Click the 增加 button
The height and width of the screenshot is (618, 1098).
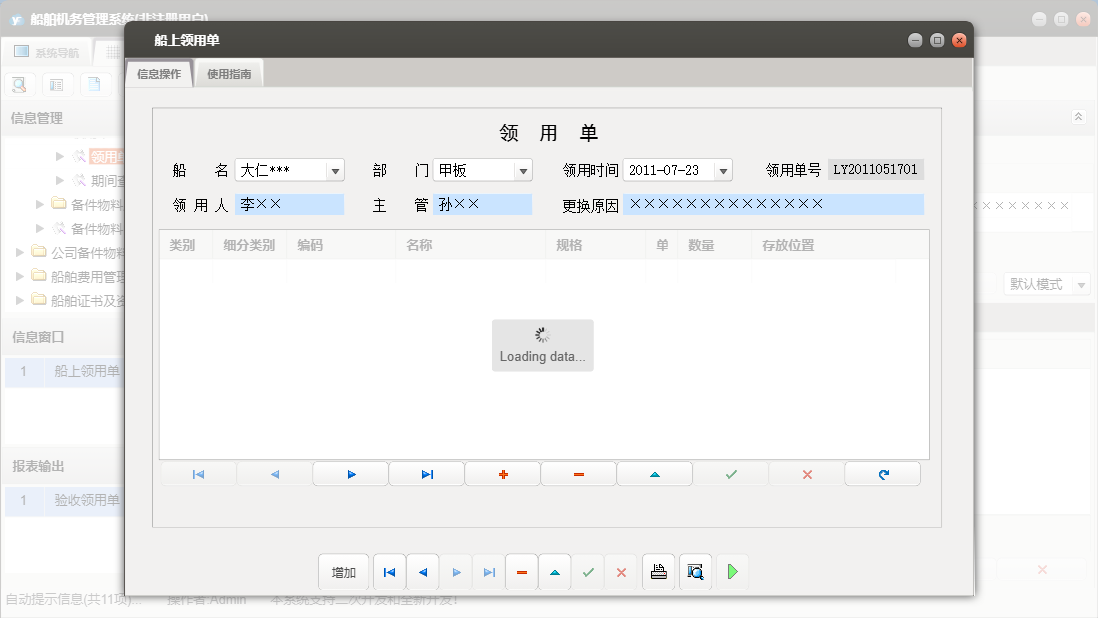(343, 572)
